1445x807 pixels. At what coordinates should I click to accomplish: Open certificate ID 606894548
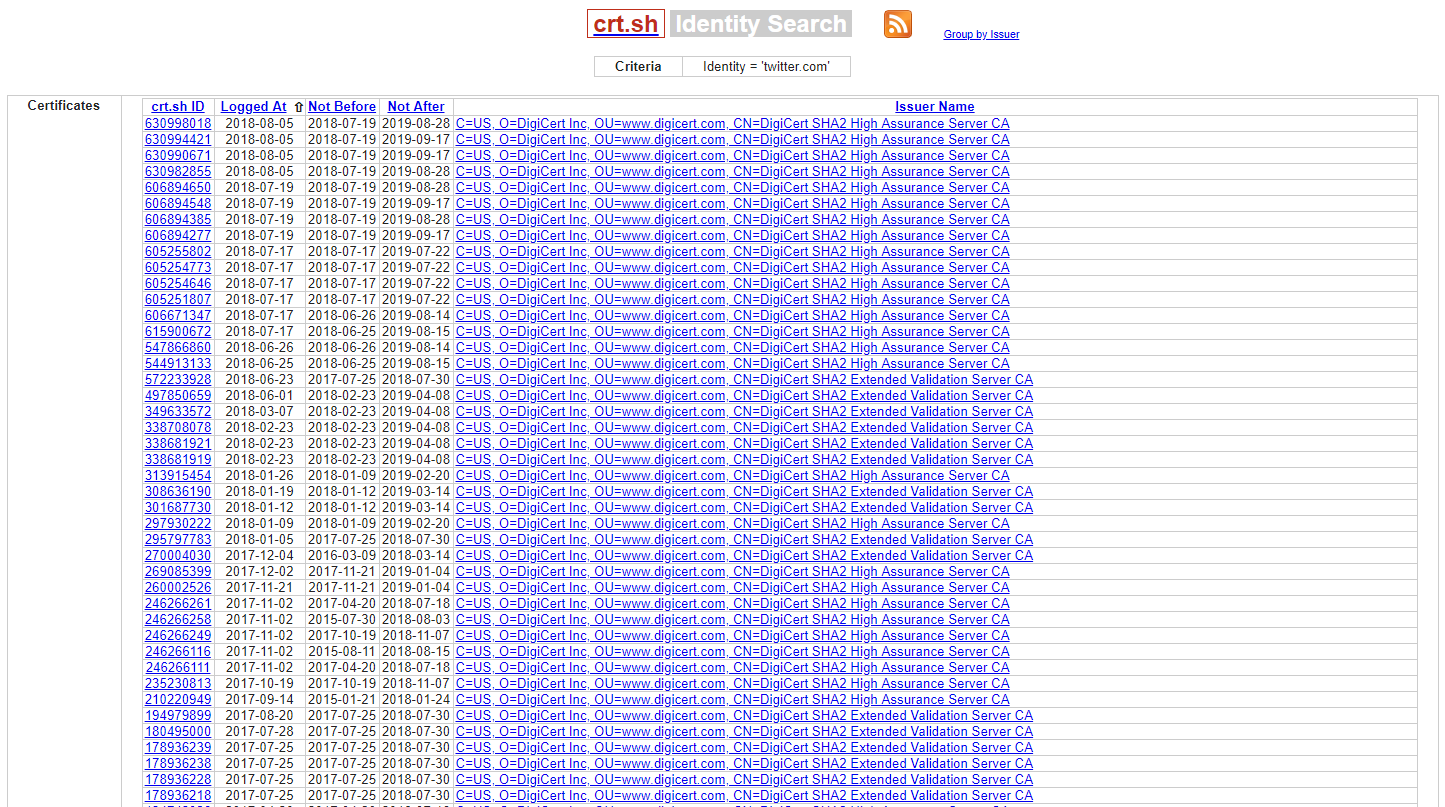[178, 204]
